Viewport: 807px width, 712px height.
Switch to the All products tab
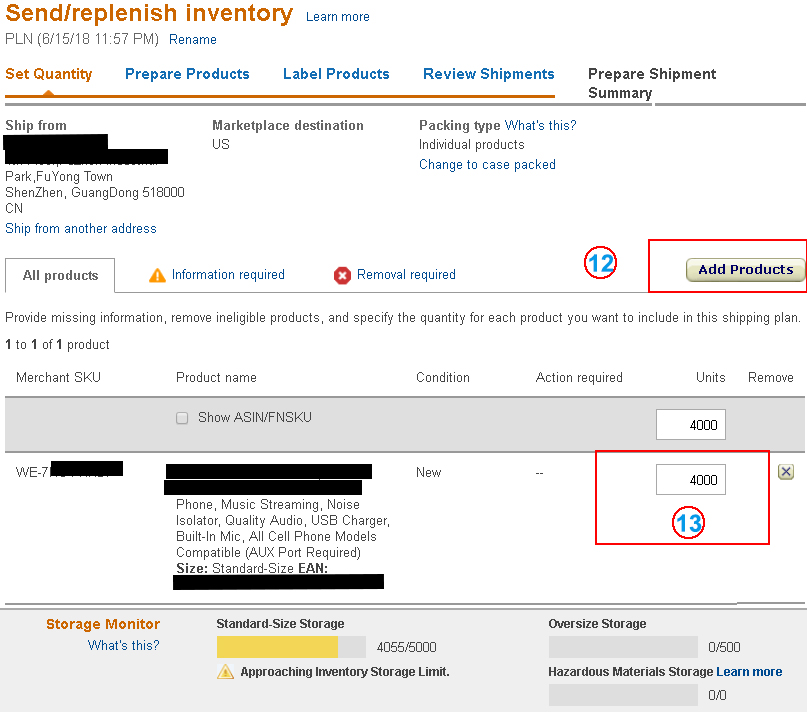[x=60, y=275]
